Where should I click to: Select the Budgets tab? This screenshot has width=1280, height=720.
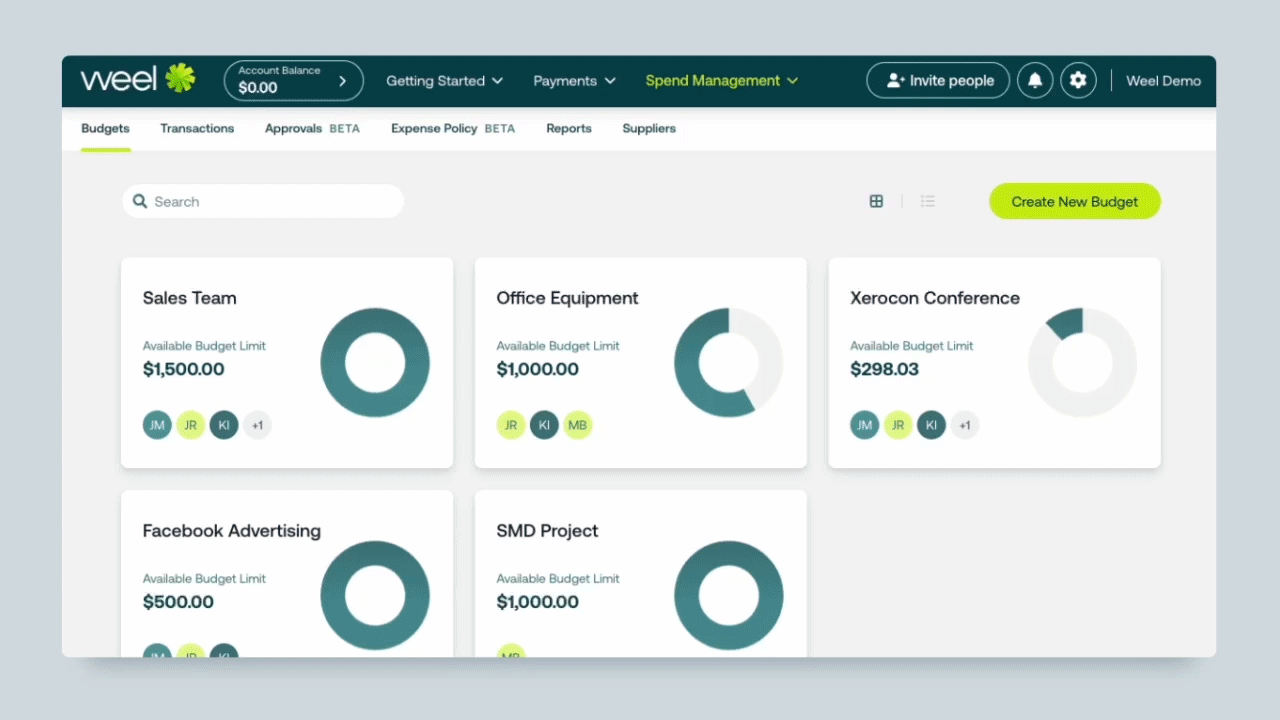click(x=105, y=128)
